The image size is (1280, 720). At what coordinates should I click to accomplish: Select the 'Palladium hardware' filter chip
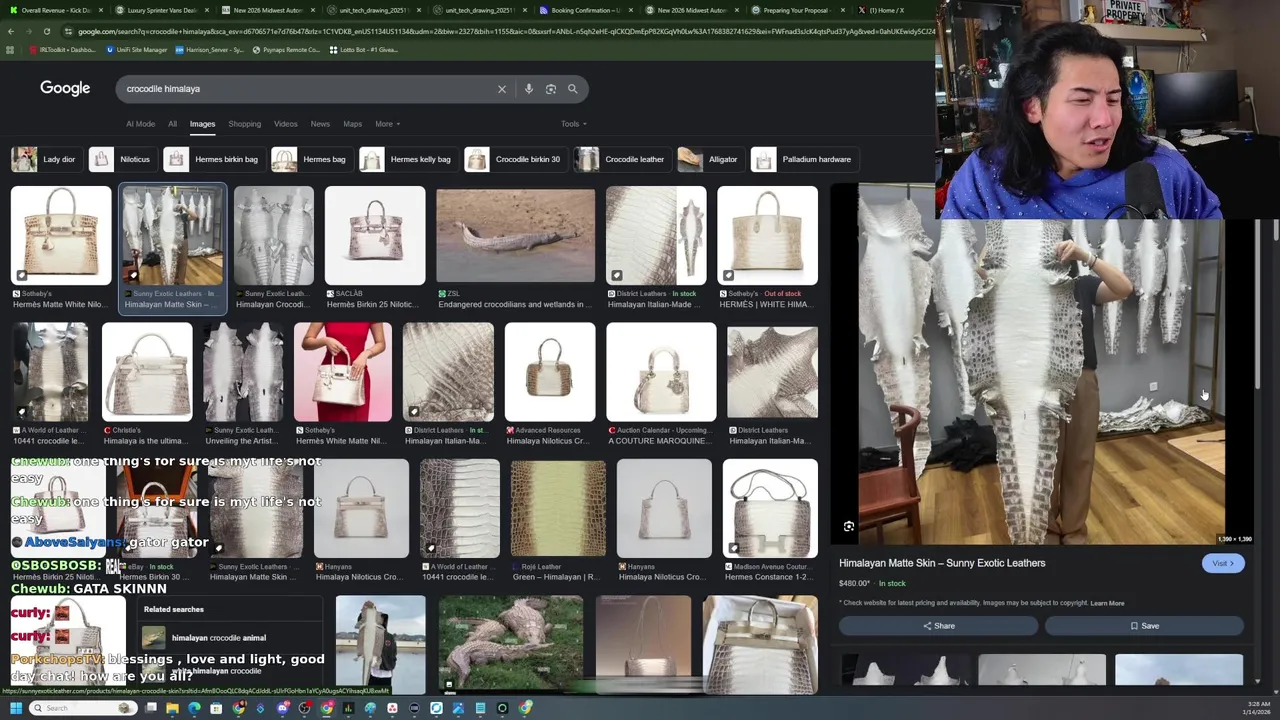tap(803, 159)
